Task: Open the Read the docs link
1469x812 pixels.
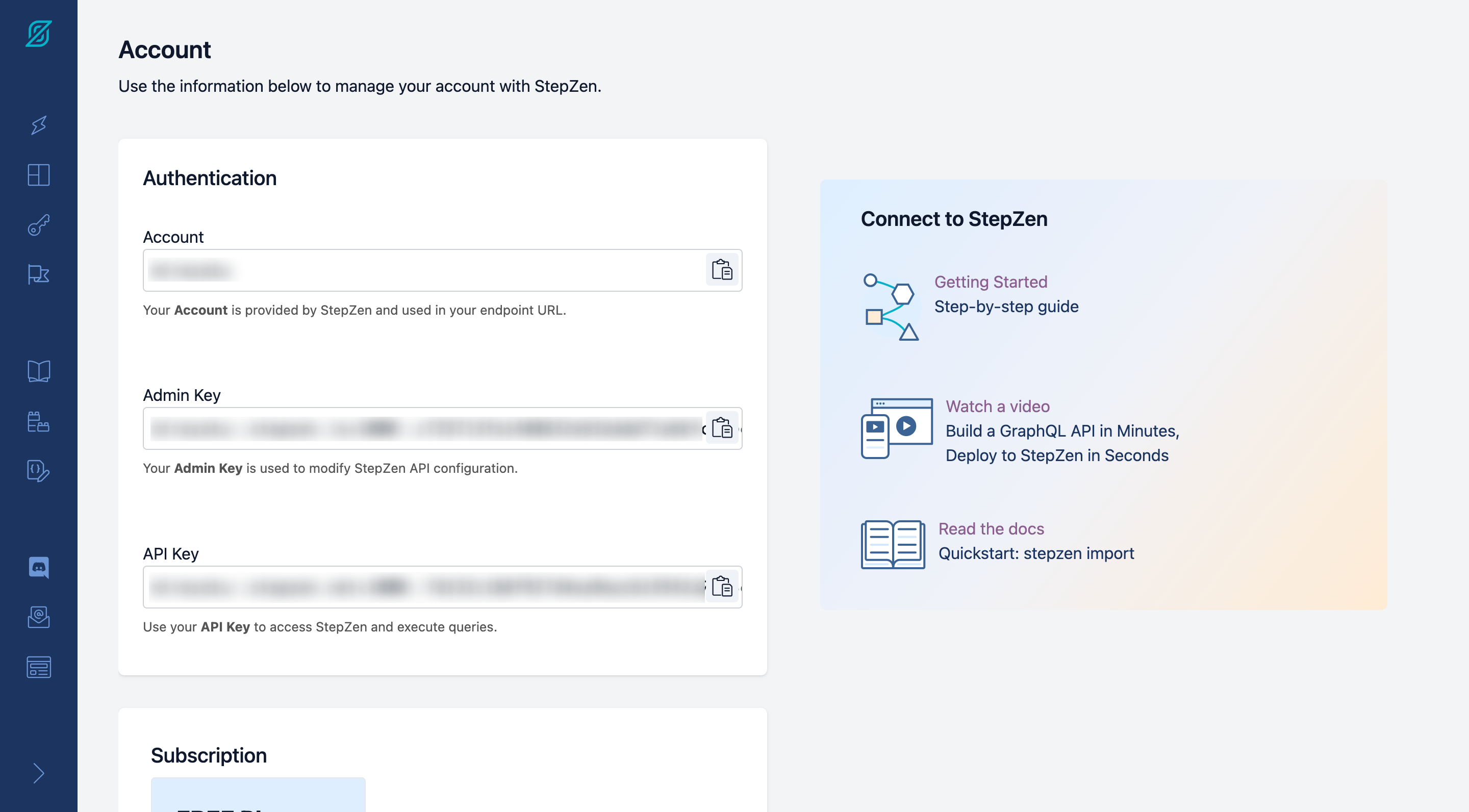Action: 991,528
